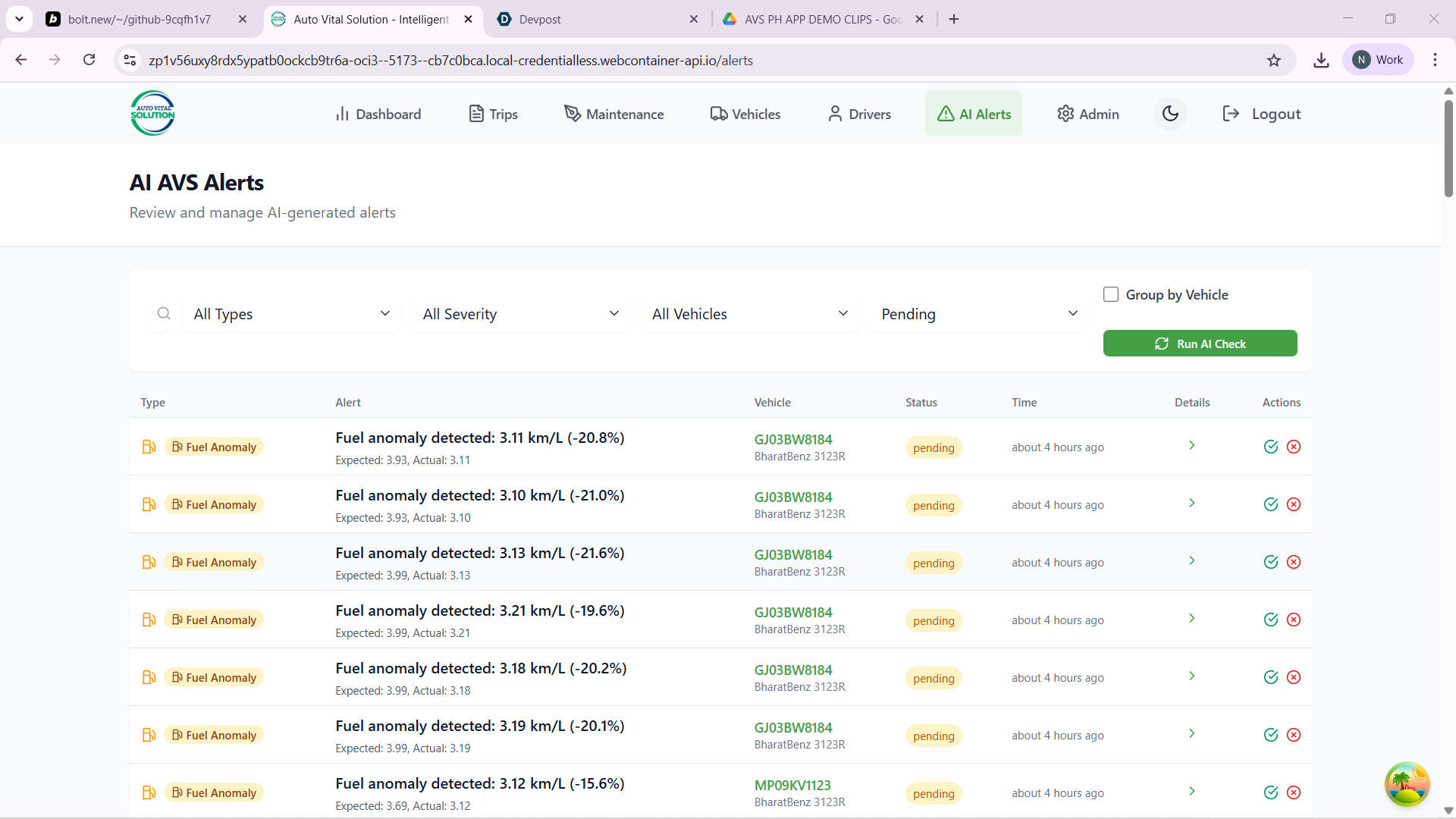Click the Auto Vital Solution logo

[x=152, y=114]
